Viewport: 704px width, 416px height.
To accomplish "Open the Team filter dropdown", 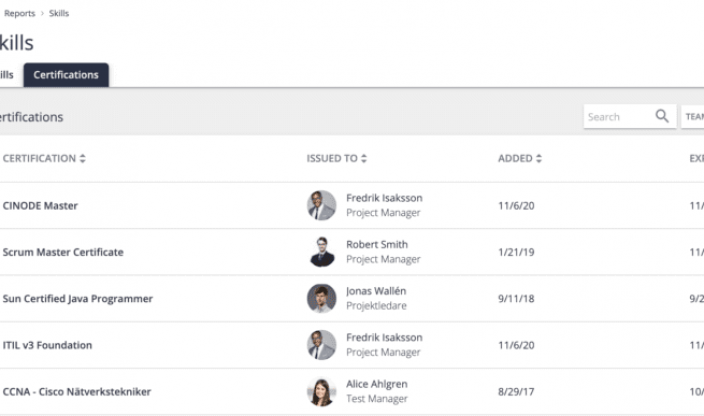I will tap(693, 116).
